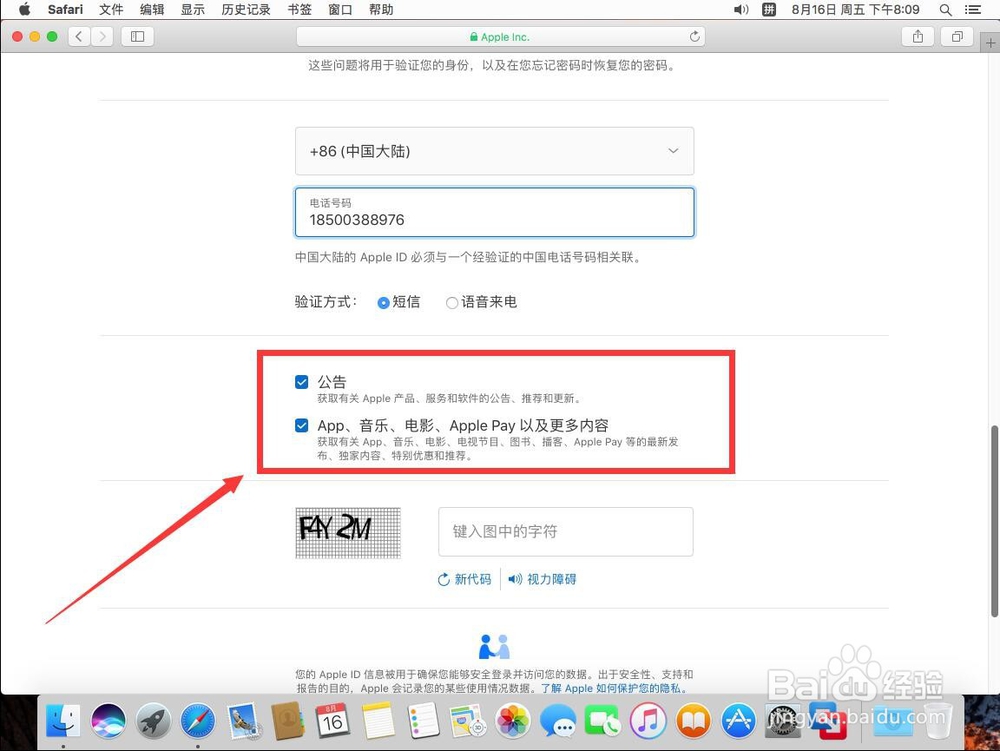Uncheck the App、音乐、电影 checkbox
Viewport: 1000px width, 751px height.
pyautogui.click(x=302, y=425)
